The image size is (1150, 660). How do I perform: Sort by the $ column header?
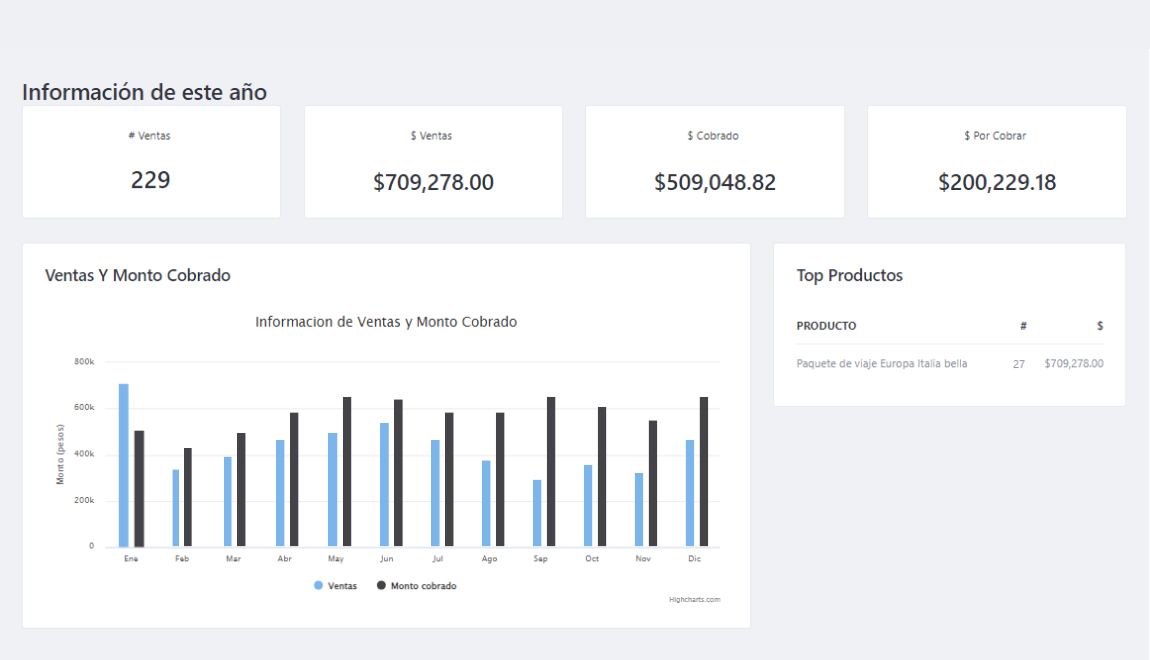[1099, 326]
